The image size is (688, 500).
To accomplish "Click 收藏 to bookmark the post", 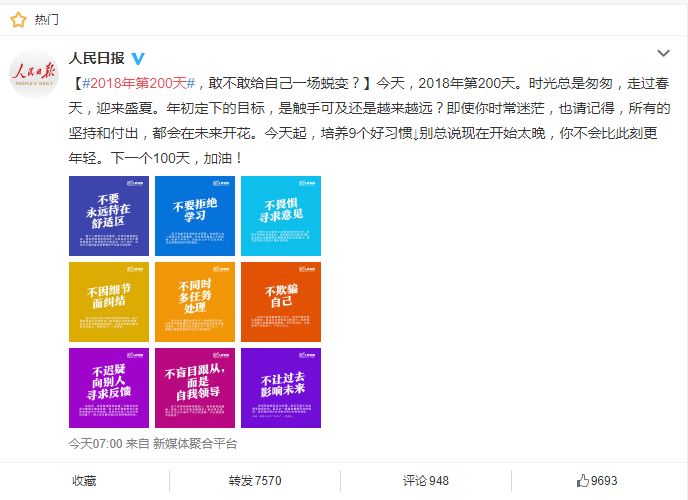I will [x=84, y=481].
